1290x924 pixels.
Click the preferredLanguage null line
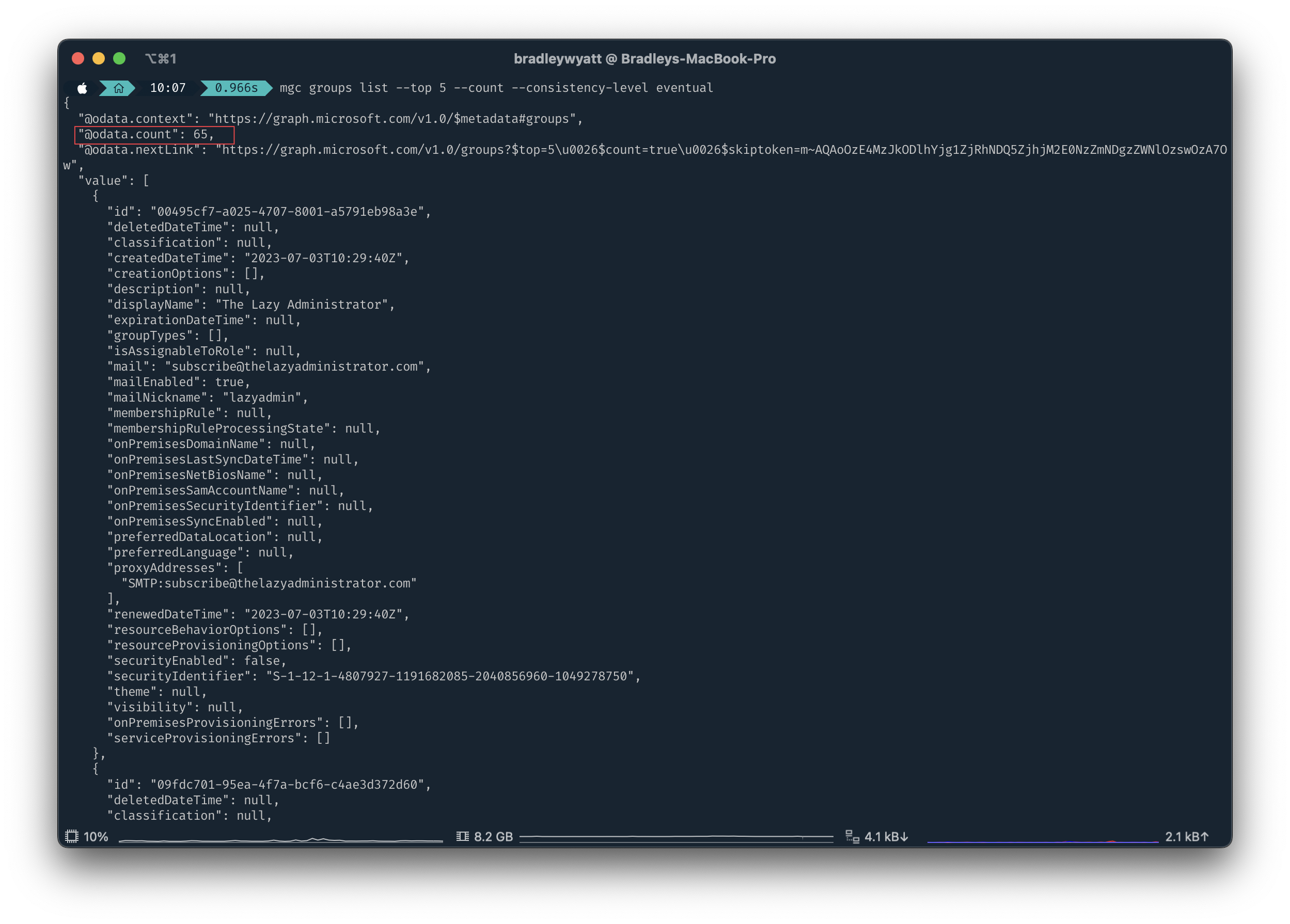pyautogui.click(x=200, y=552)
